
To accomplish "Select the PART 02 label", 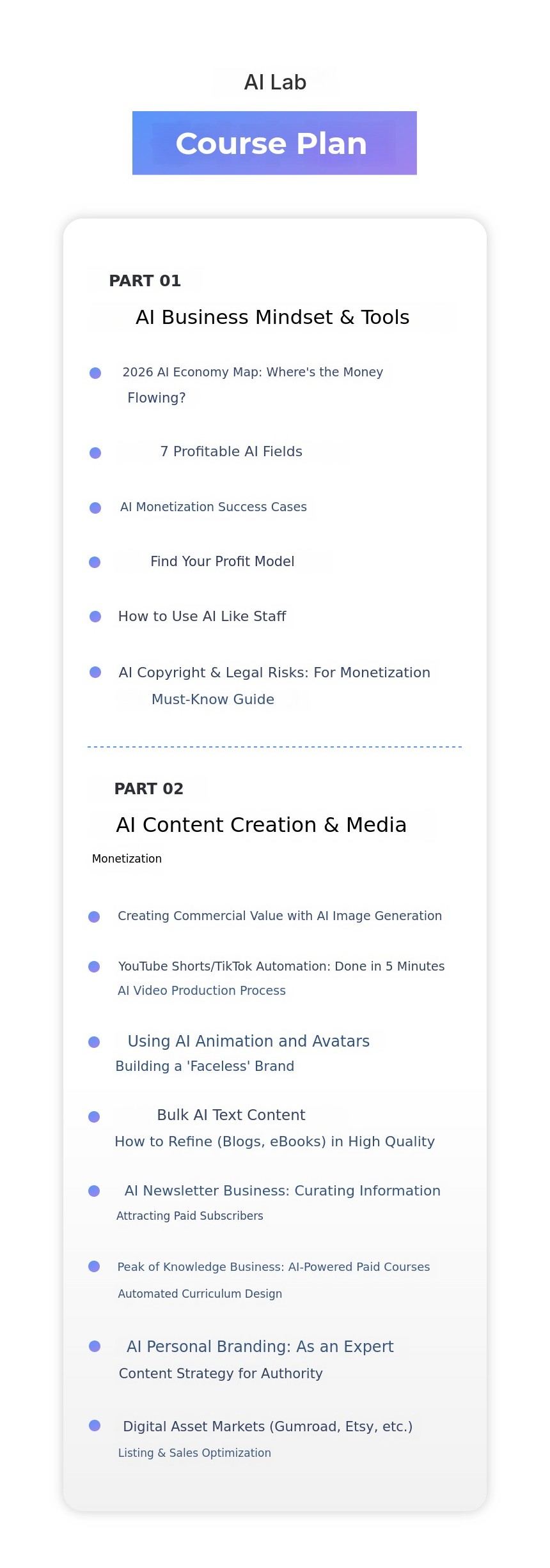I will tap(149, 789).
